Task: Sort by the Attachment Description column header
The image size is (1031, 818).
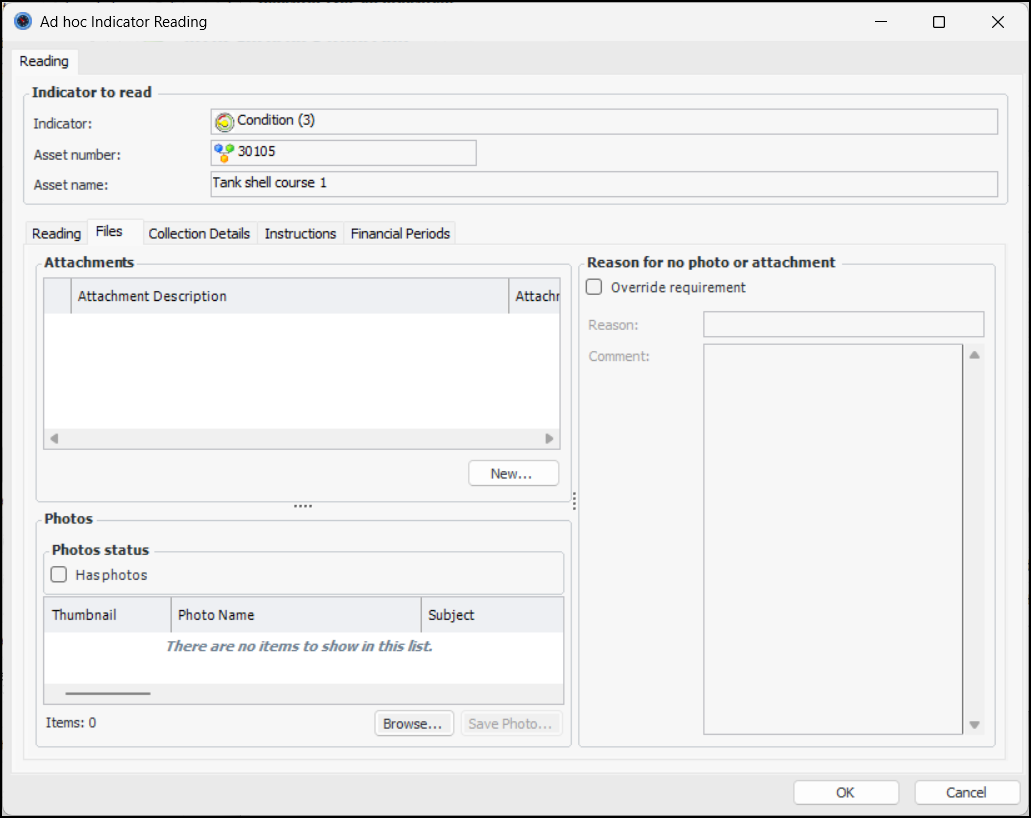Action: pos(290,296)
